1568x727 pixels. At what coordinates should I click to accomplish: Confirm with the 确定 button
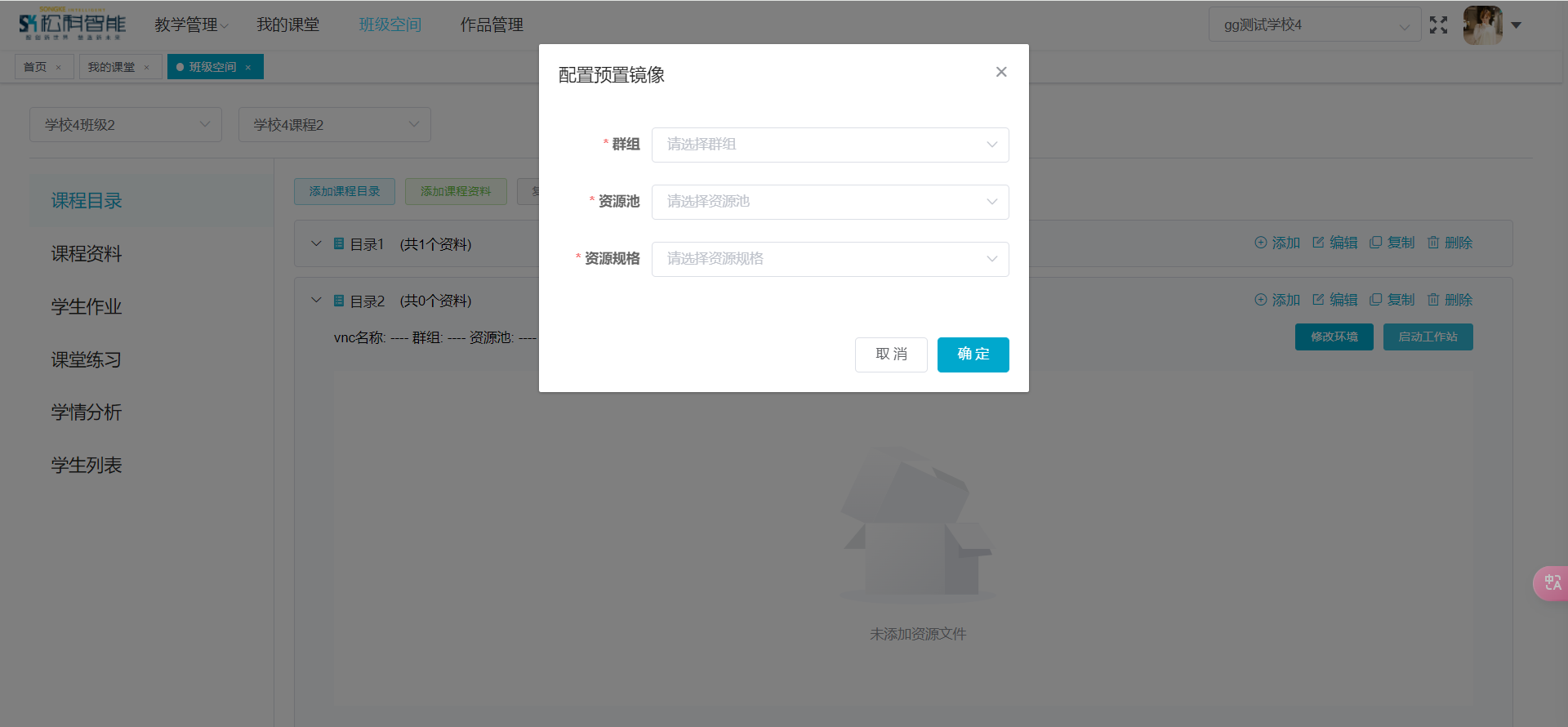pos(973,355)
